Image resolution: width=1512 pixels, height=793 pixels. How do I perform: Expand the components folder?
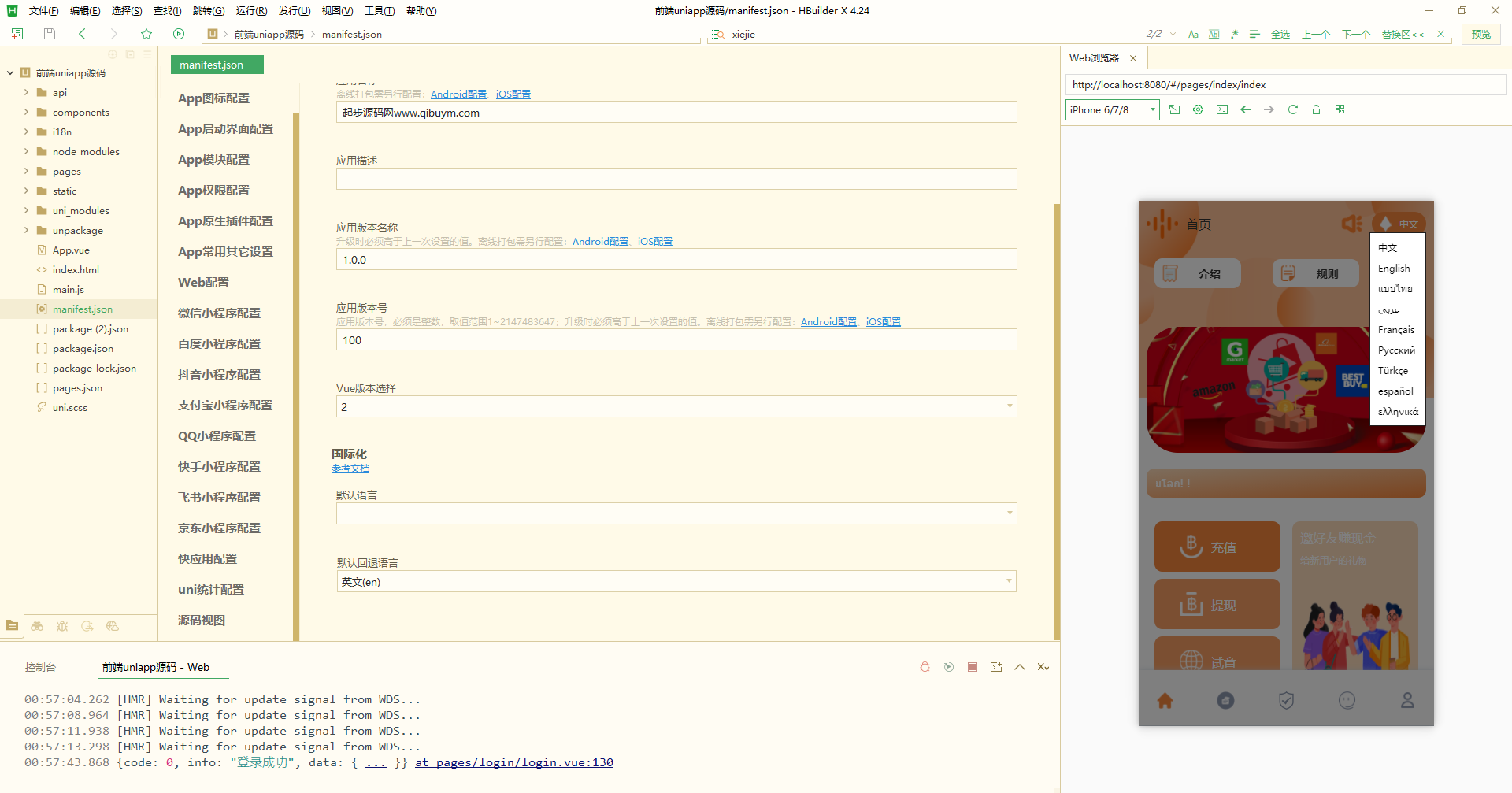[26, 112]
